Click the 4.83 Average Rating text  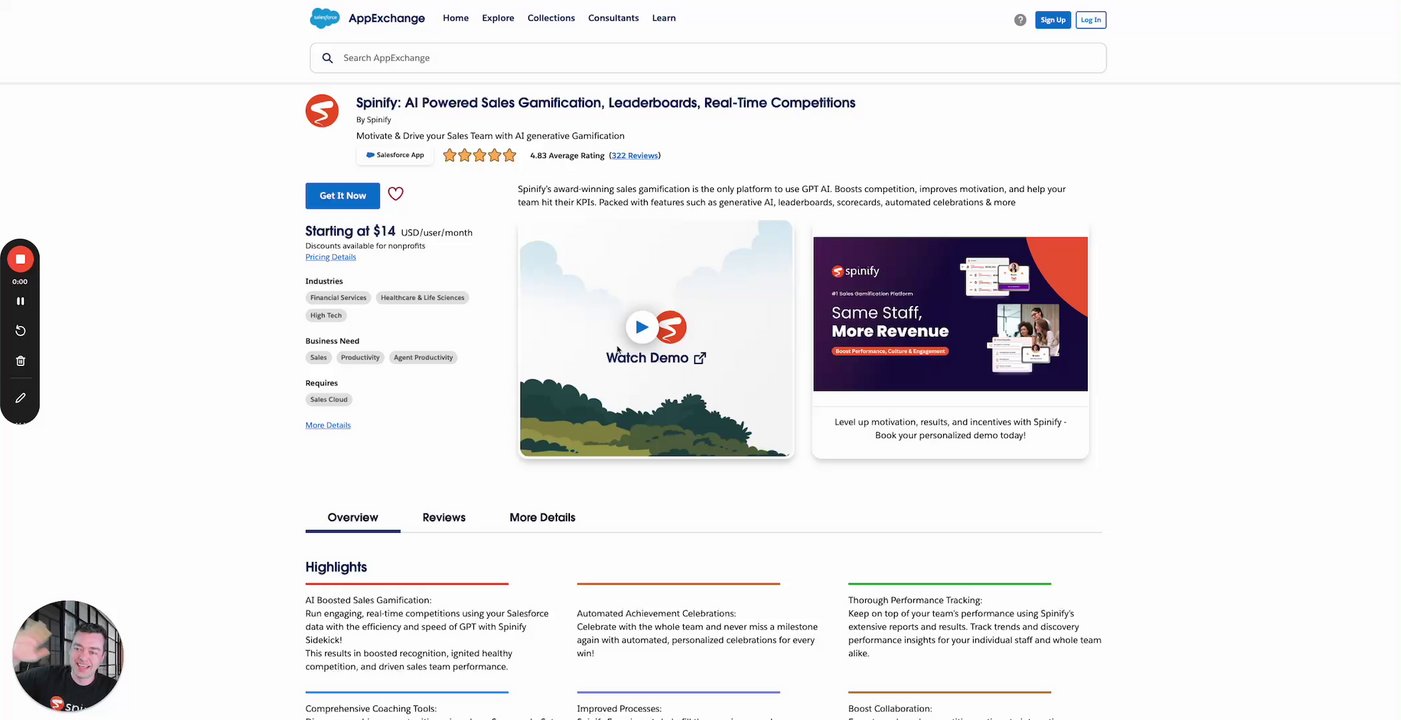coord(567,156)
